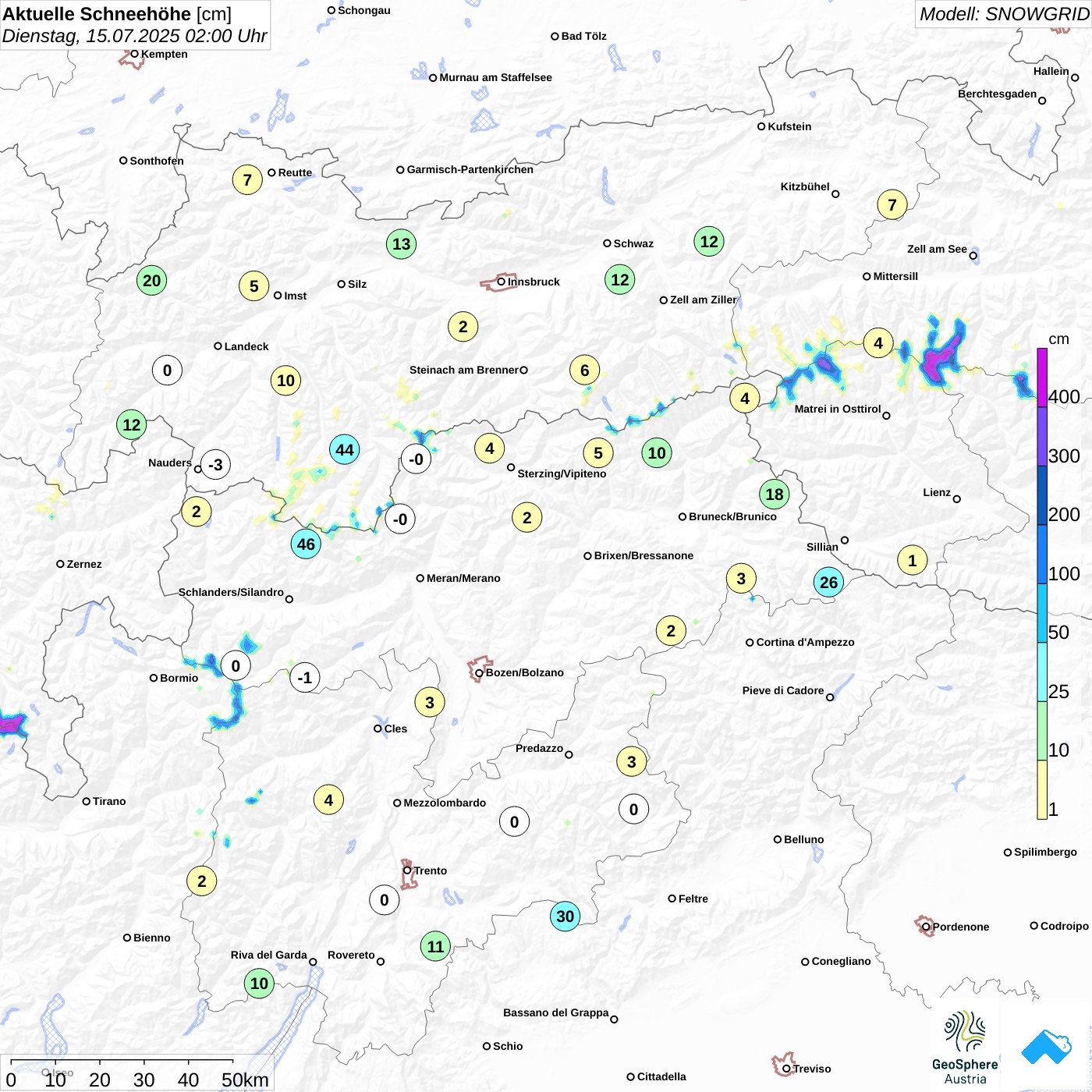
Task: Click the 3 marker north of Cles
Action: click(429, 703)
